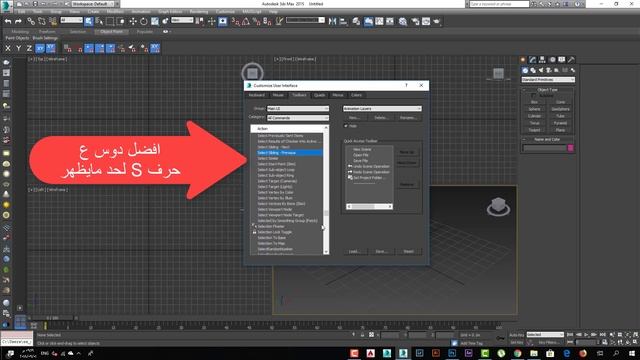Click the action list vertical scrollbar
Screen dimensions: 640x360
coord(326,190)
